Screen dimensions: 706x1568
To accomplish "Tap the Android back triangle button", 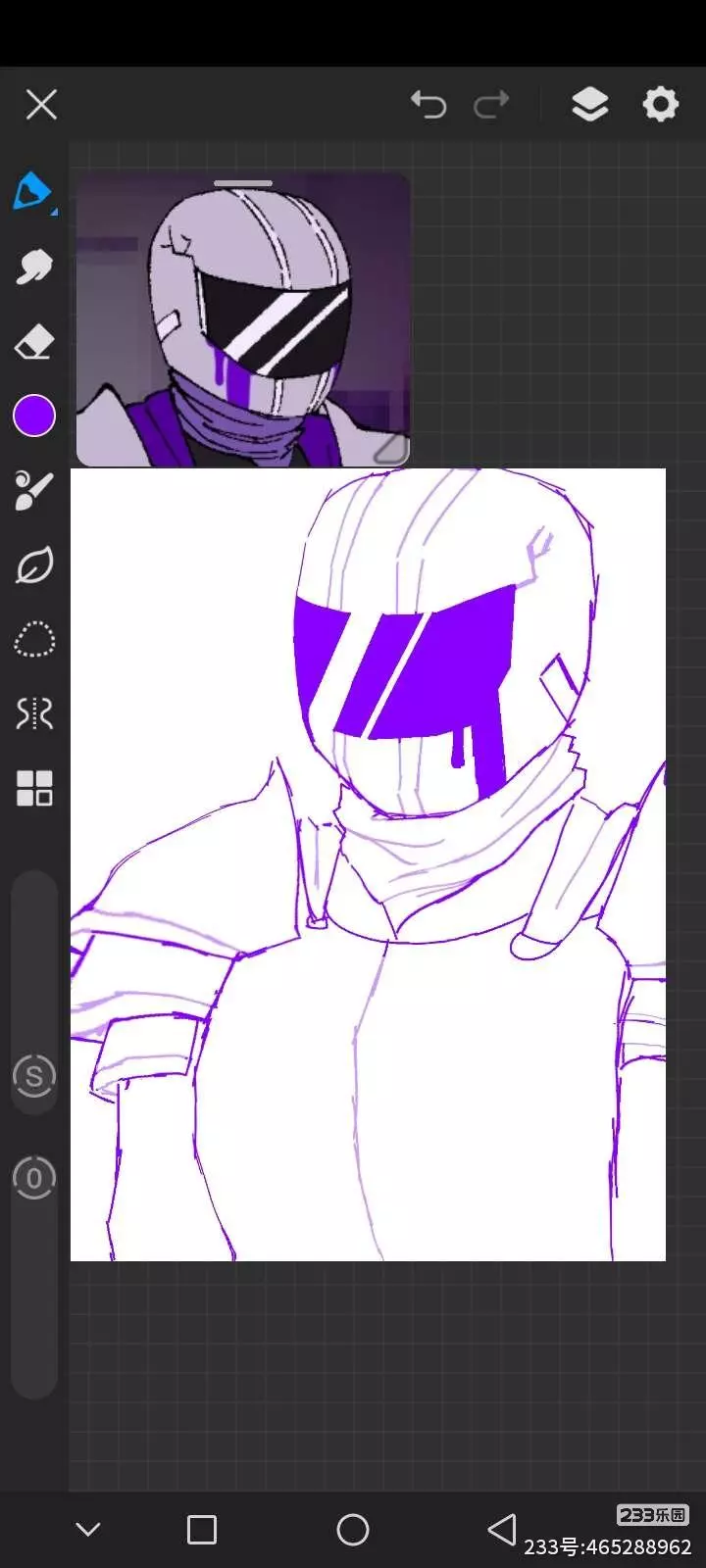I will click(502, 1529).
